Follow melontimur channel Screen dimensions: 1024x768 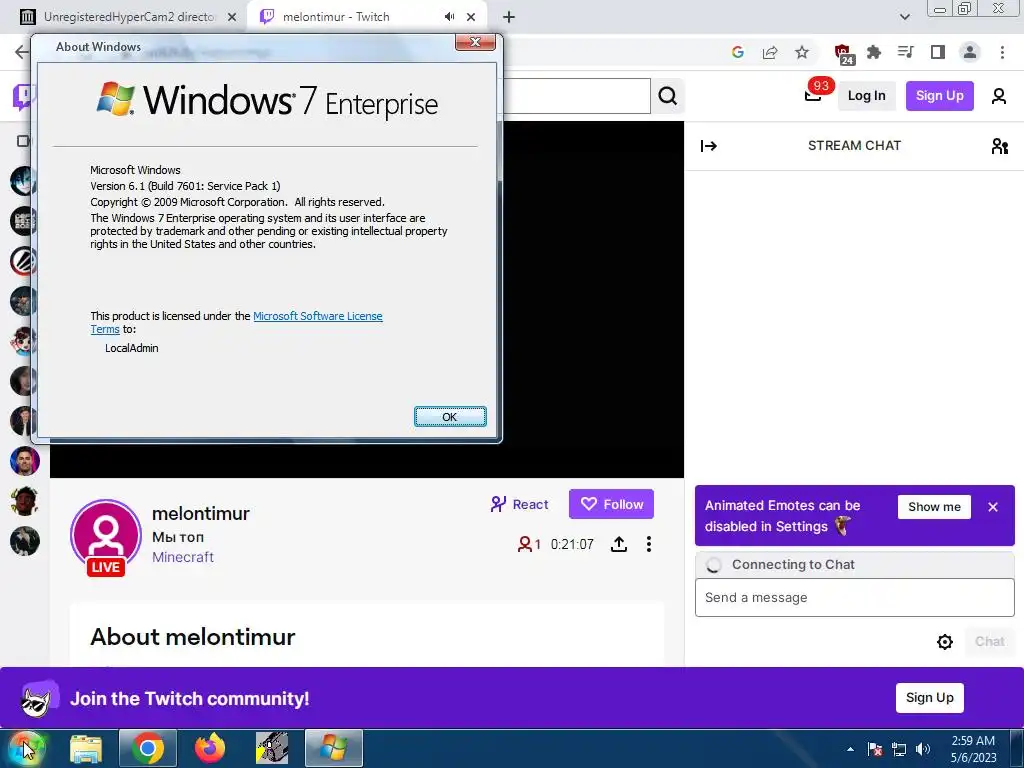(611, 504)
